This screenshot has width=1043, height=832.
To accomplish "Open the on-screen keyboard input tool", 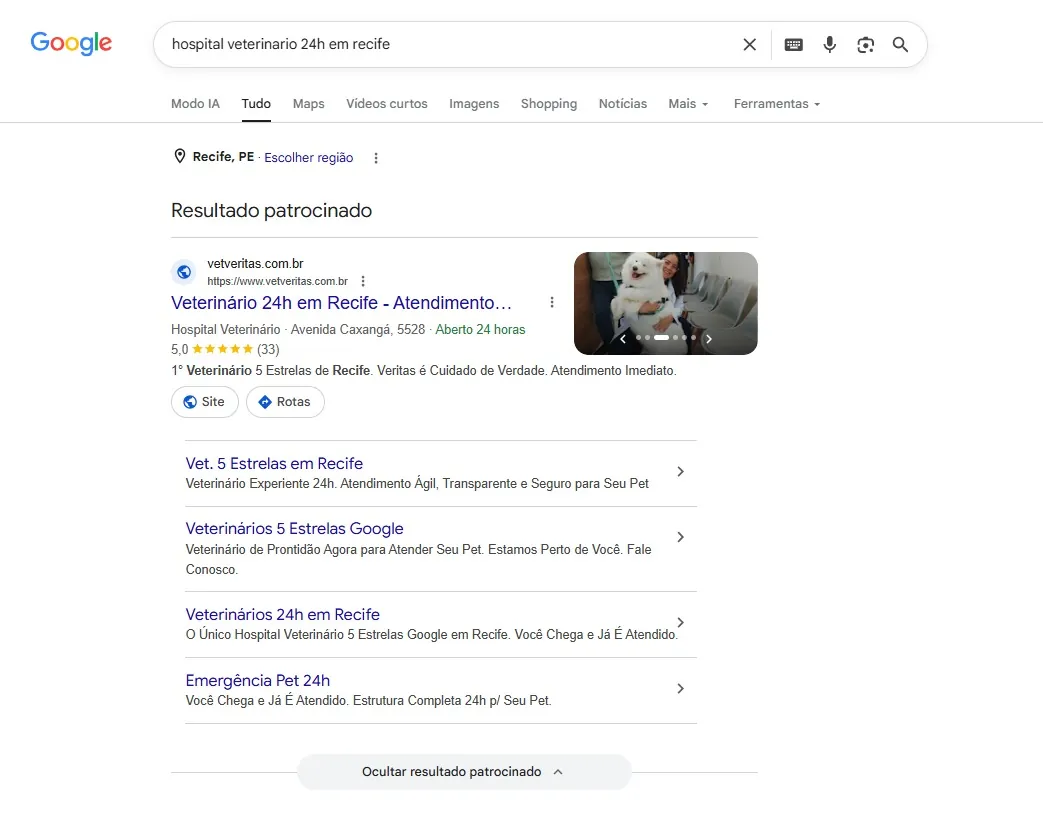I will click(794, 45).
